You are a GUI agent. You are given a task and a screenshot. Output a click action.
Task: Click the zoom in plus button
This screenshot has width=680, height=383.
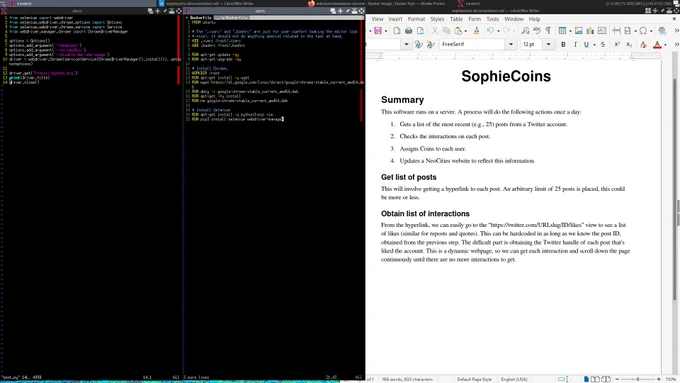pyautogui.click(x=658, y=379)
